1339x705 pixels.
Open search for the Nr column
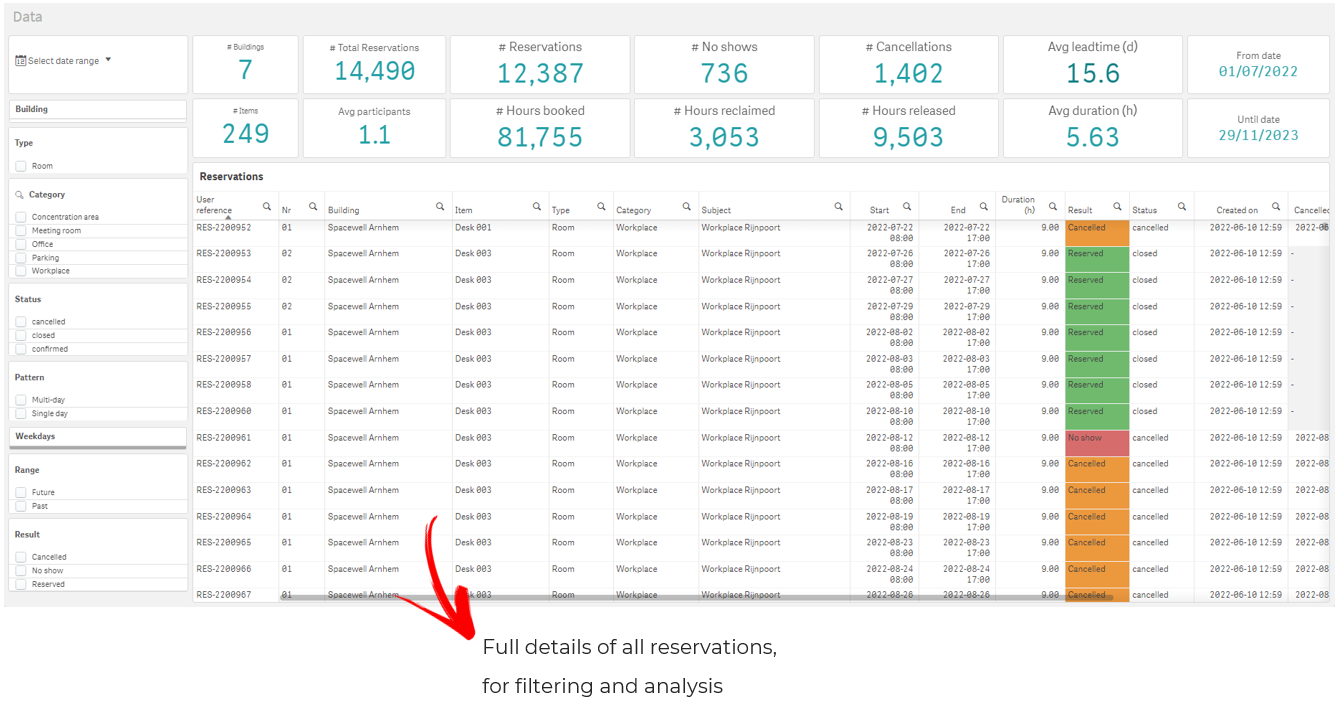coord(313,207)
